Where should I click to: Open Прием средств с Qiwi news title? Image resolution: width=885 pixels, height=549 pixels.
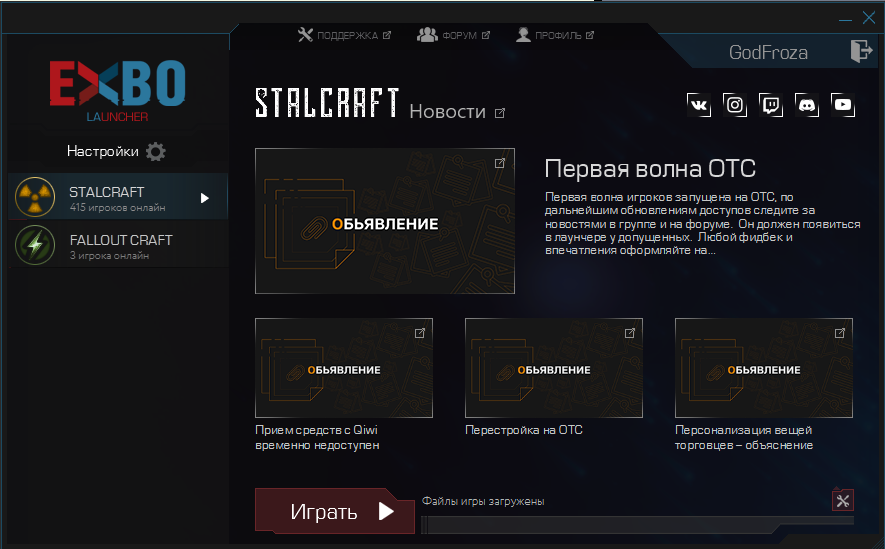point(317,437)
